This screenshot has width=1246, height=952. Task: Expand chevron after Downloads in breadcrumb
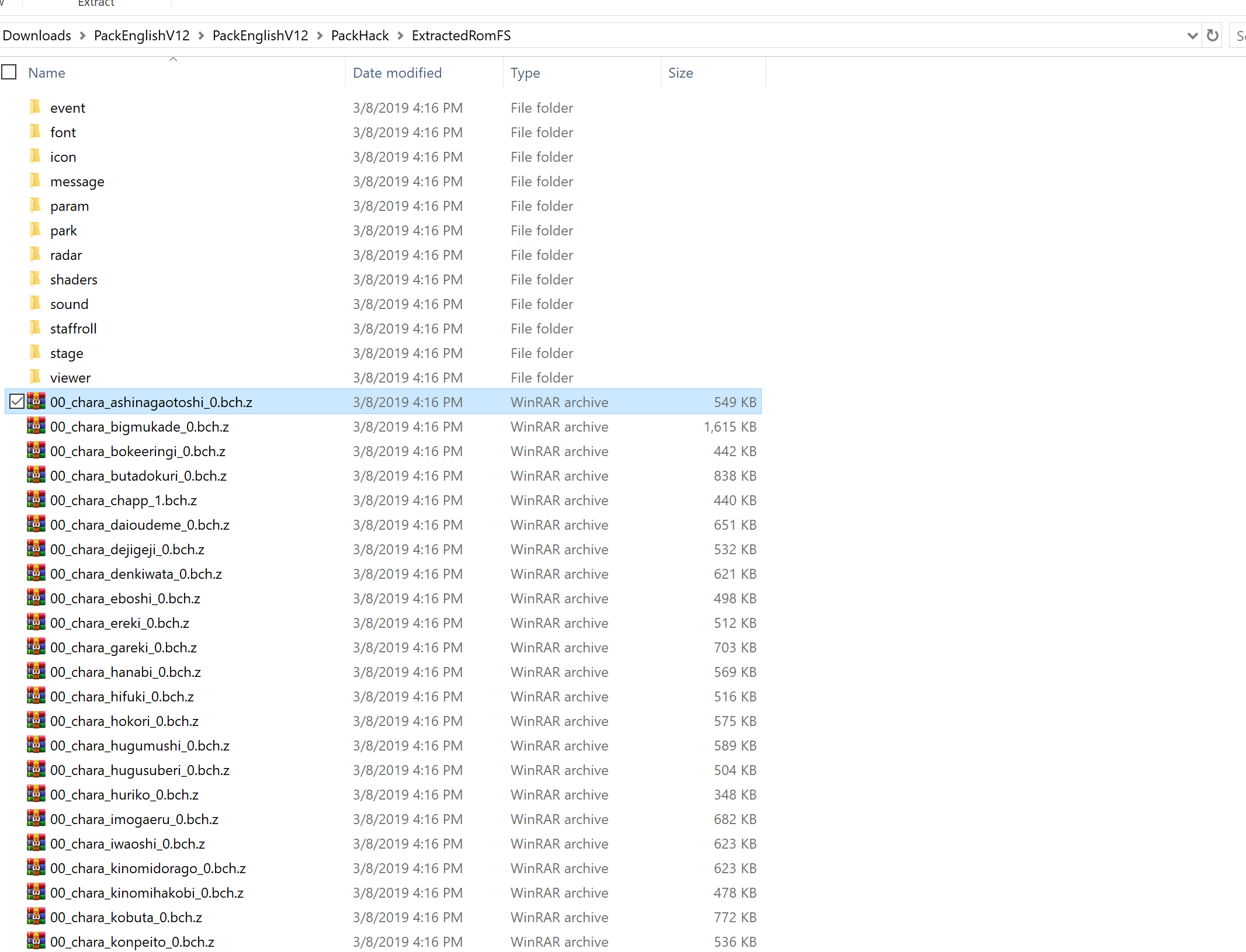(x=82, y=36)
